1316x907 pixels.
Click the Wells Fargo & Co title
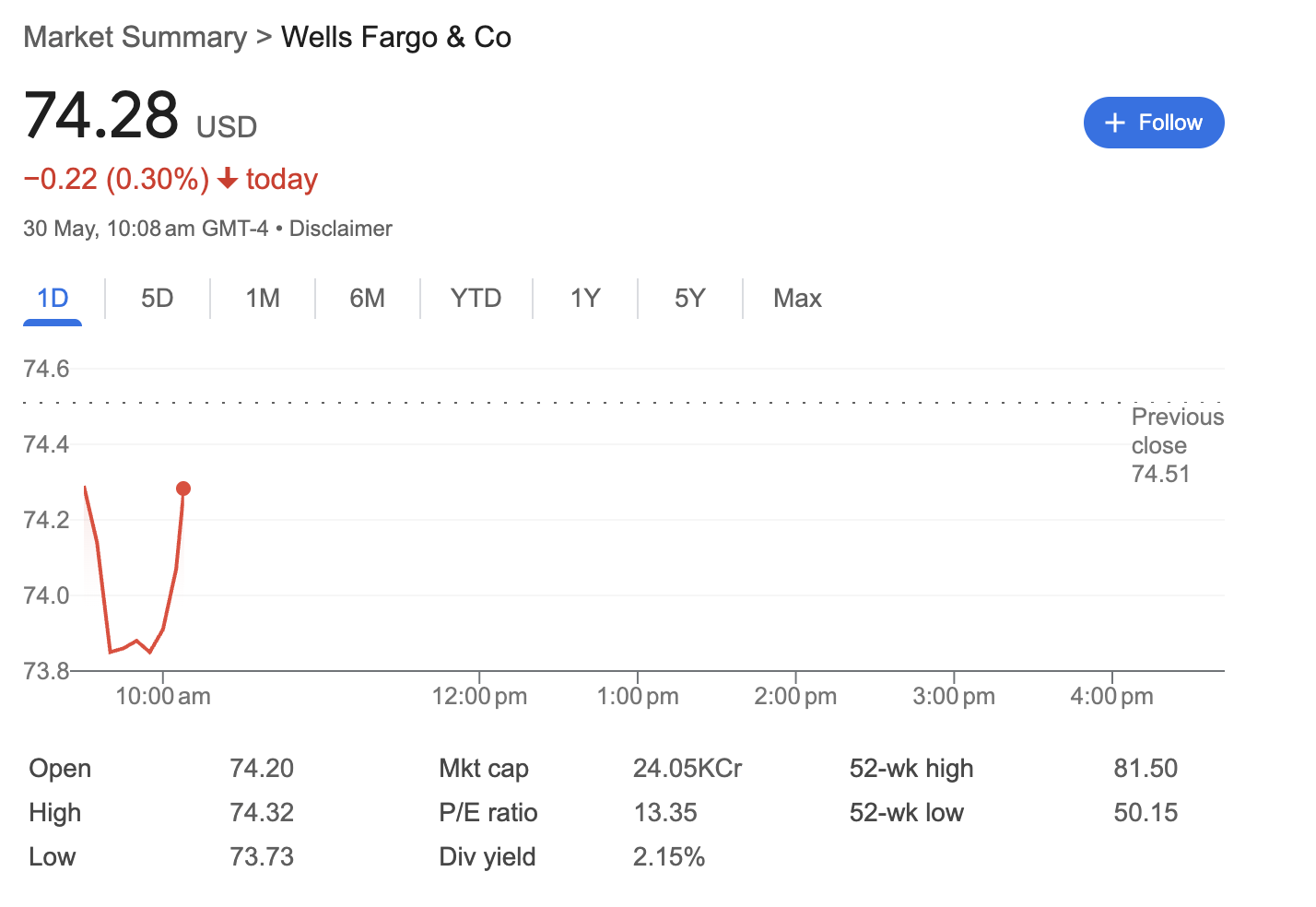pos(396,37)
